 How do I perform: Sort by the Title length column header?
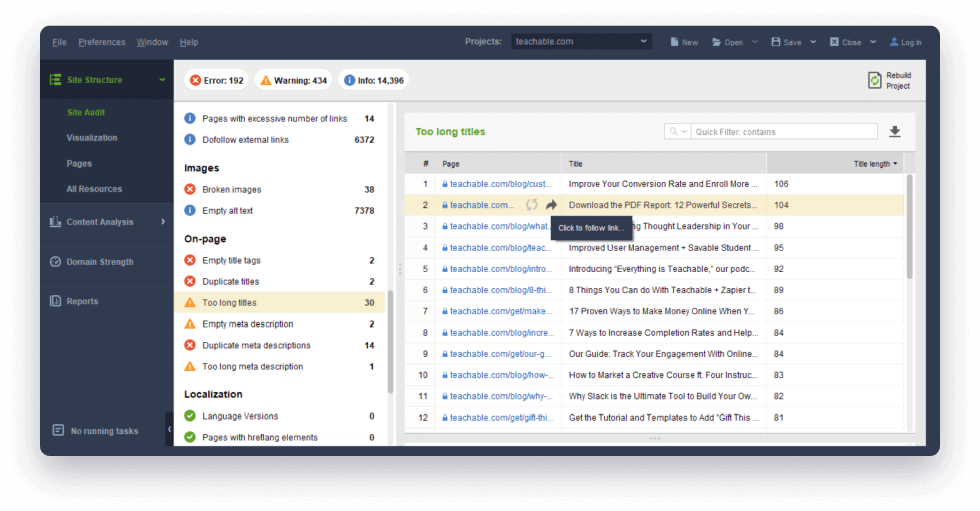(x=835, y=164)
